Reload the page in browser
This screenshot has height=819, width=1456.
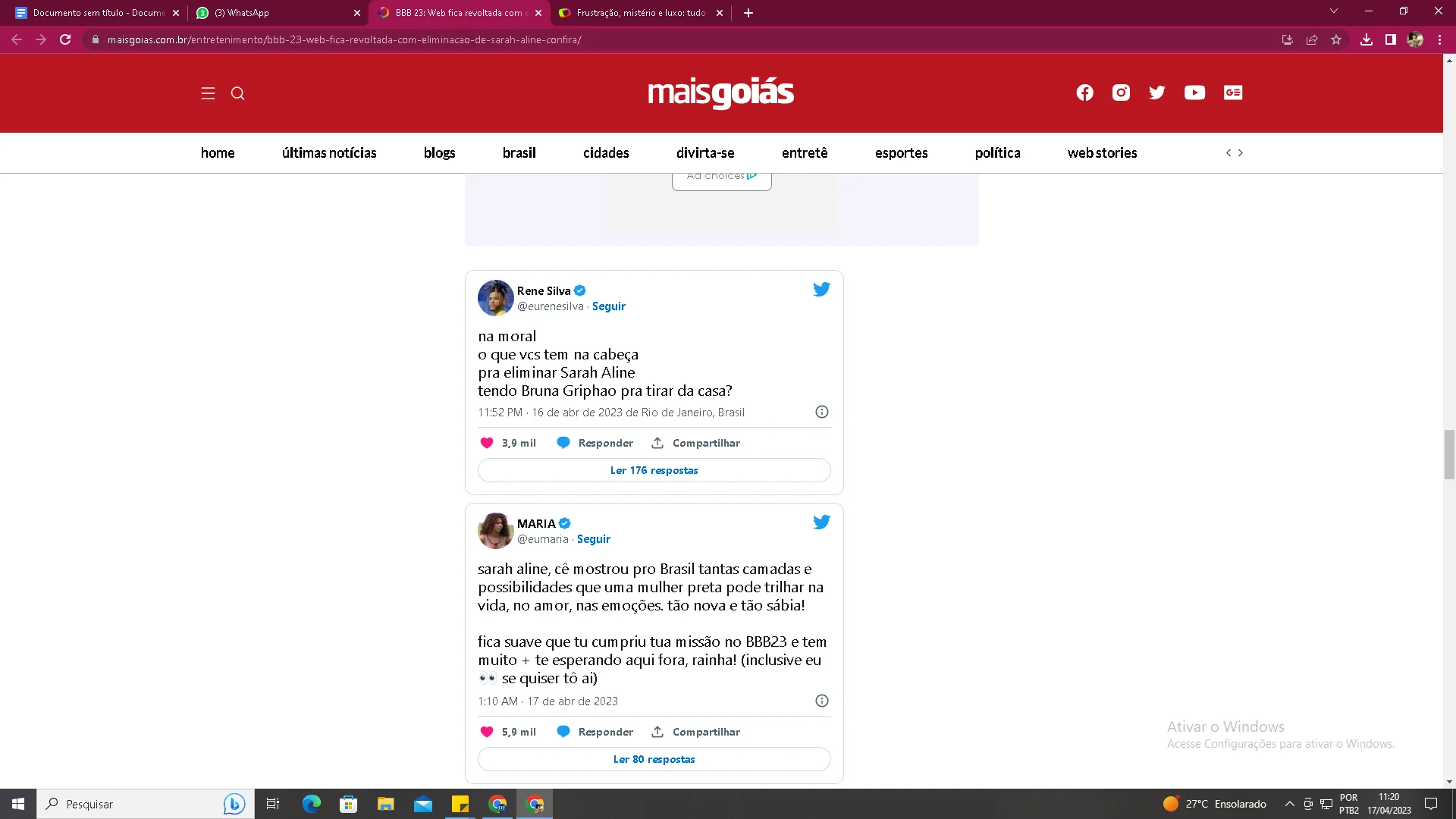tap(65, 39)
